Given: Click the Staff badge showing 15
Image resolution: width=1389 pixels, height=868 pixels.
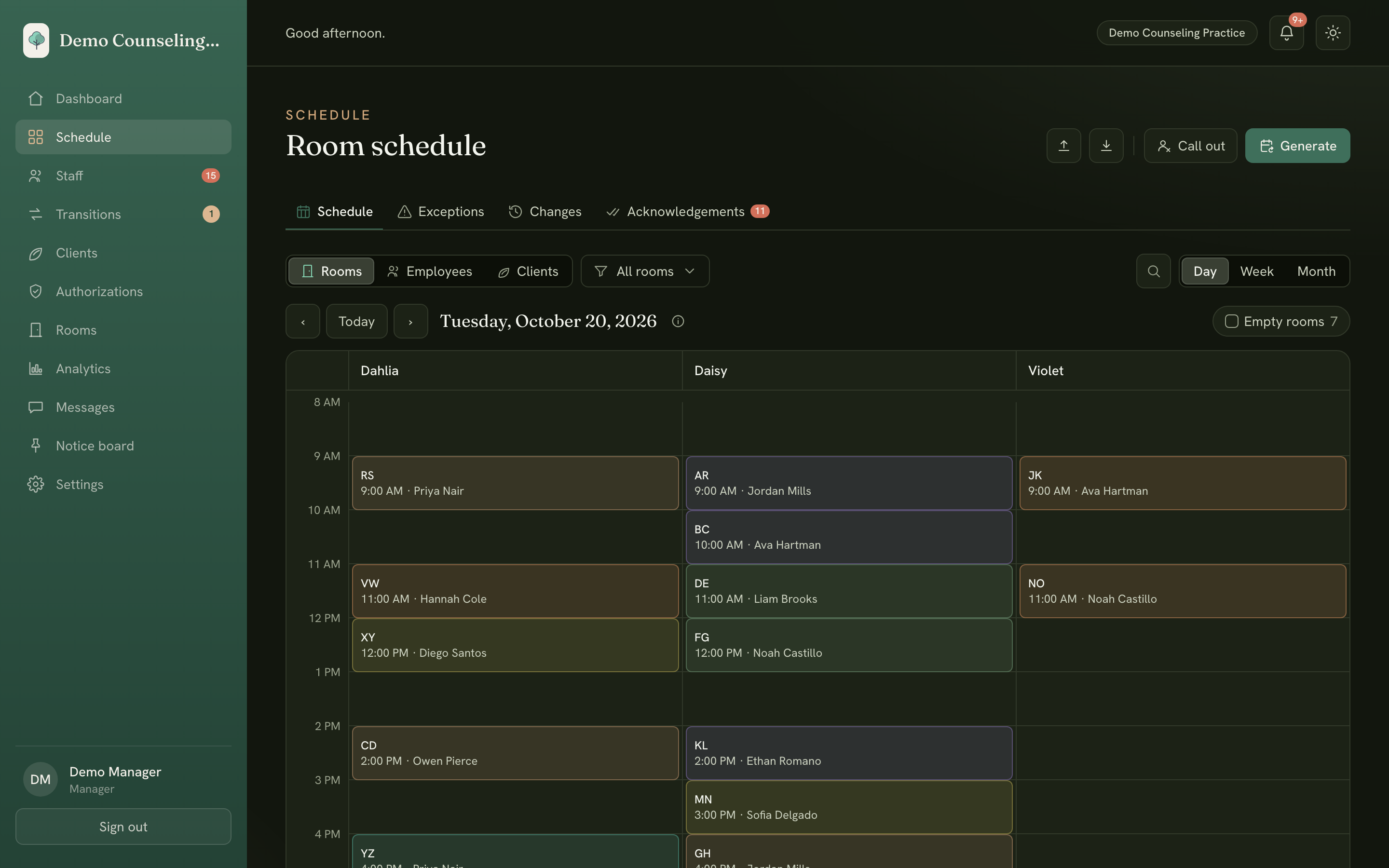Looking at the screenshot, I should click(211, 176).
